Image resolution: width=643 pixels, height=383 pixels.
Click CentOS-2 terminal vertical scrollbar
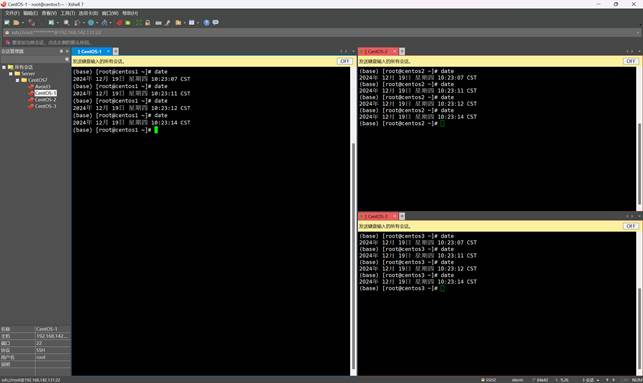click(x=639, y=164)
